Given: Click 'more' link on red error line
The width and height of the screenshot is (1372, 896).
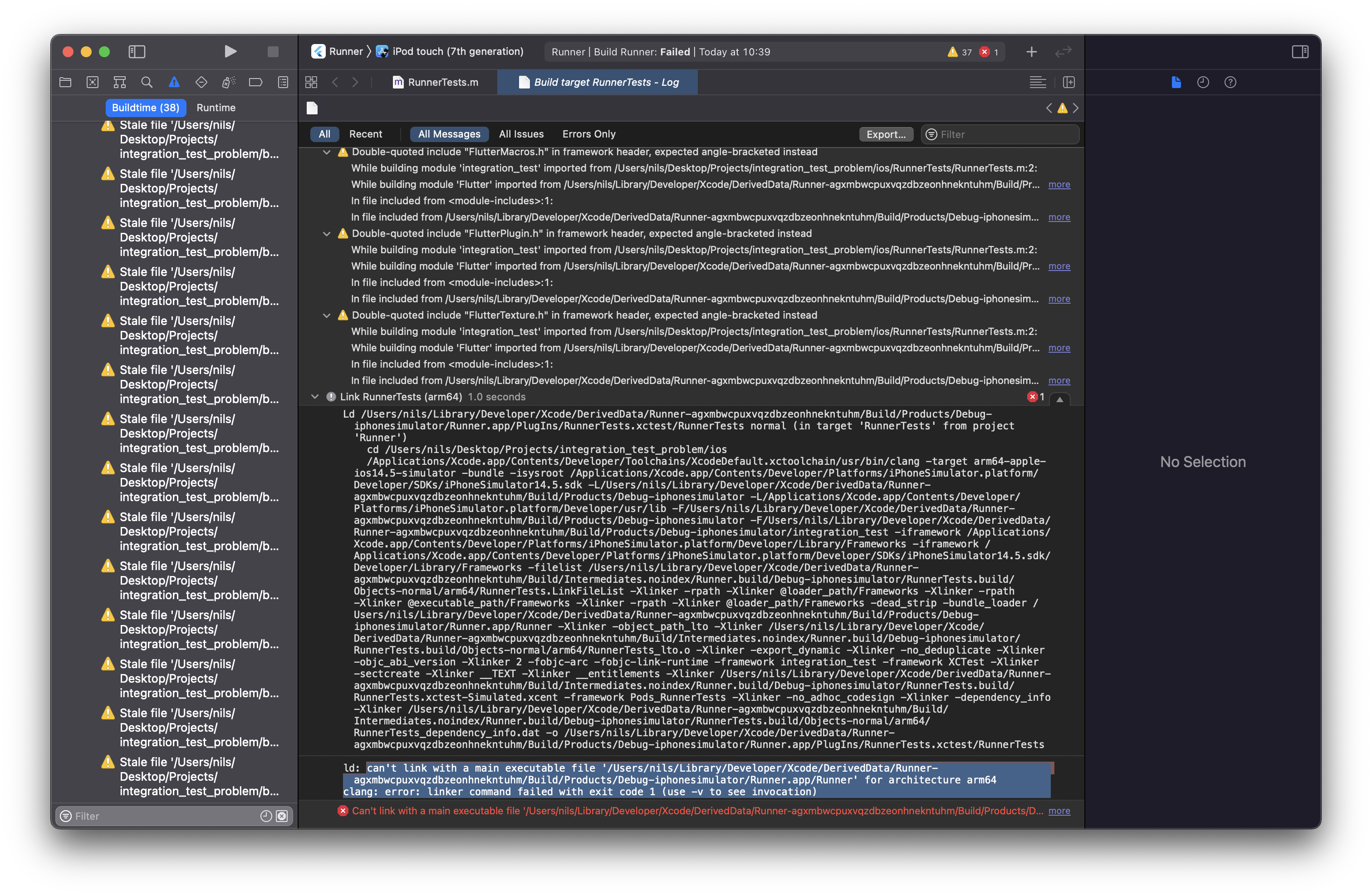Looking at the screenshot, I should (x=1059, y=811).
